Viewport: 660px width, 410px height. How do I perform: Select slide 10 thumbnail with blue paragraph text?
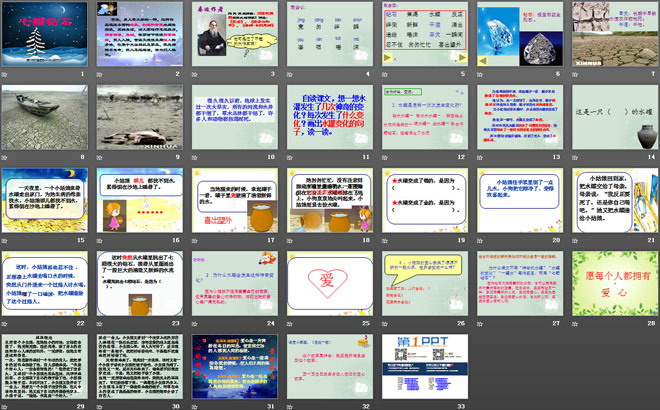click(x=235, y=117)
